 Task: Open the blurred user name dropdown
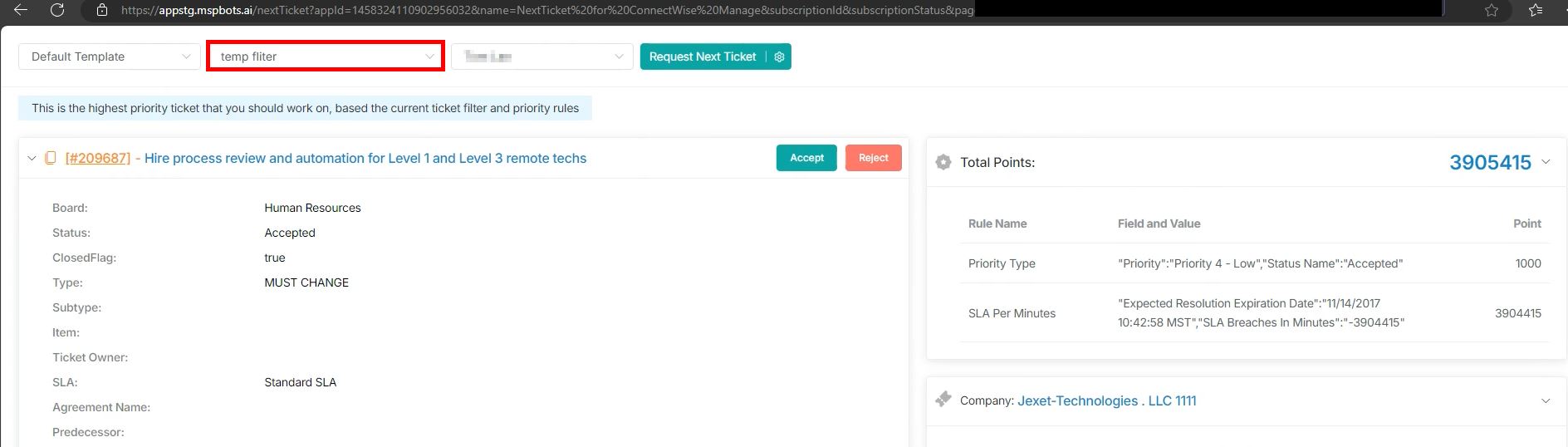(541, 56)
